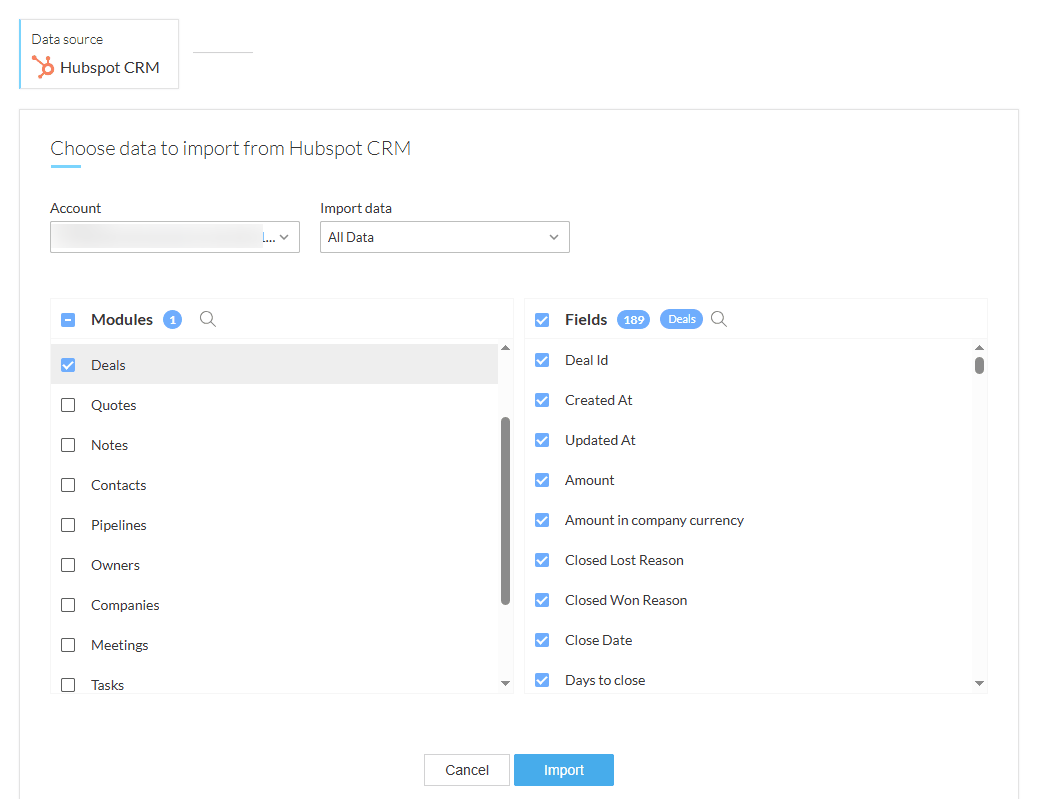Click the Hubspot CRM logo icon
1042x799 pixels.
pos(43,67)
